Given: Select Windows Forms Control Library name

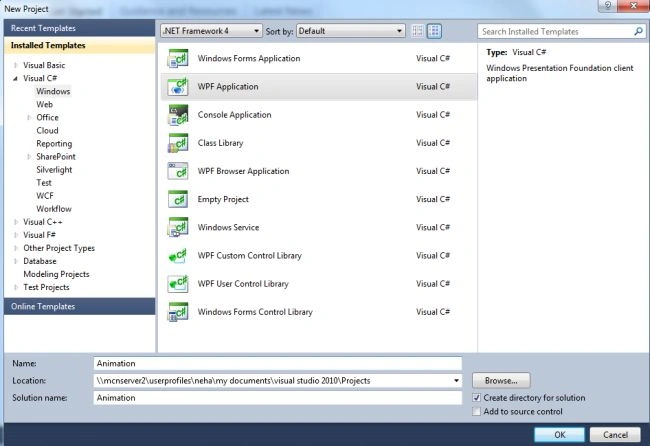Looking at the screenshot, I should [255, 312].
